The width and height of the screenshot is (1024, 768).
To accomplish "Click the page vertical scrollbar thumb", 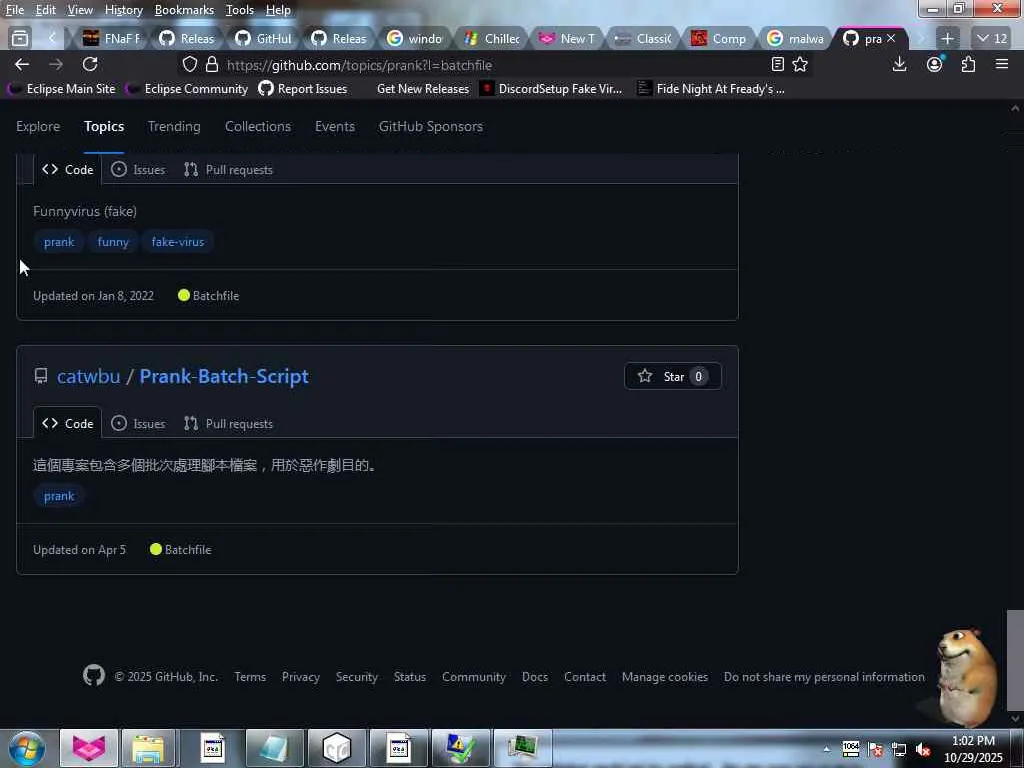I will click(1015, 660).
